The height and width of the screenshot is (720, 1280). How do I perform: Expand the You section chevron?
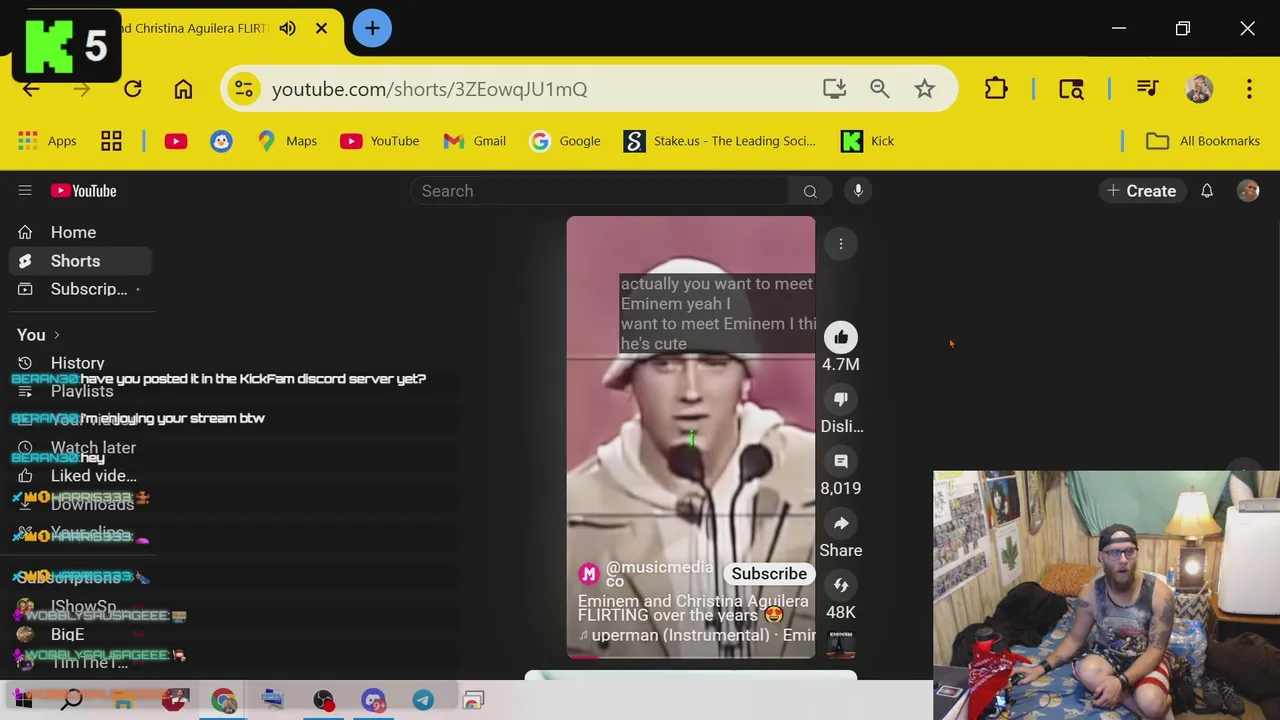(57, 335)
